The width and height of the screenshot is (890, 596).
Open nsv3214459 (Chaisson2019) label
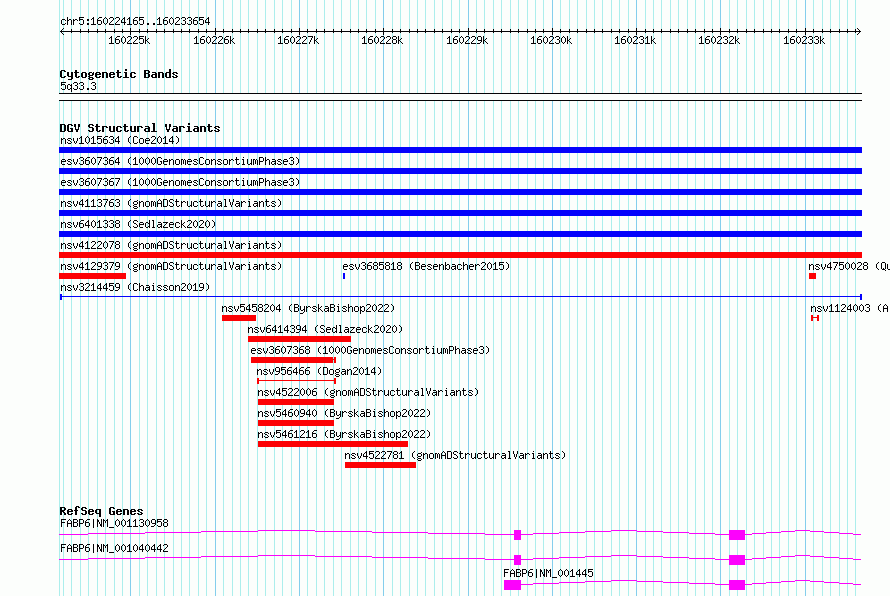pyautogui.click(x=135, y=287)
